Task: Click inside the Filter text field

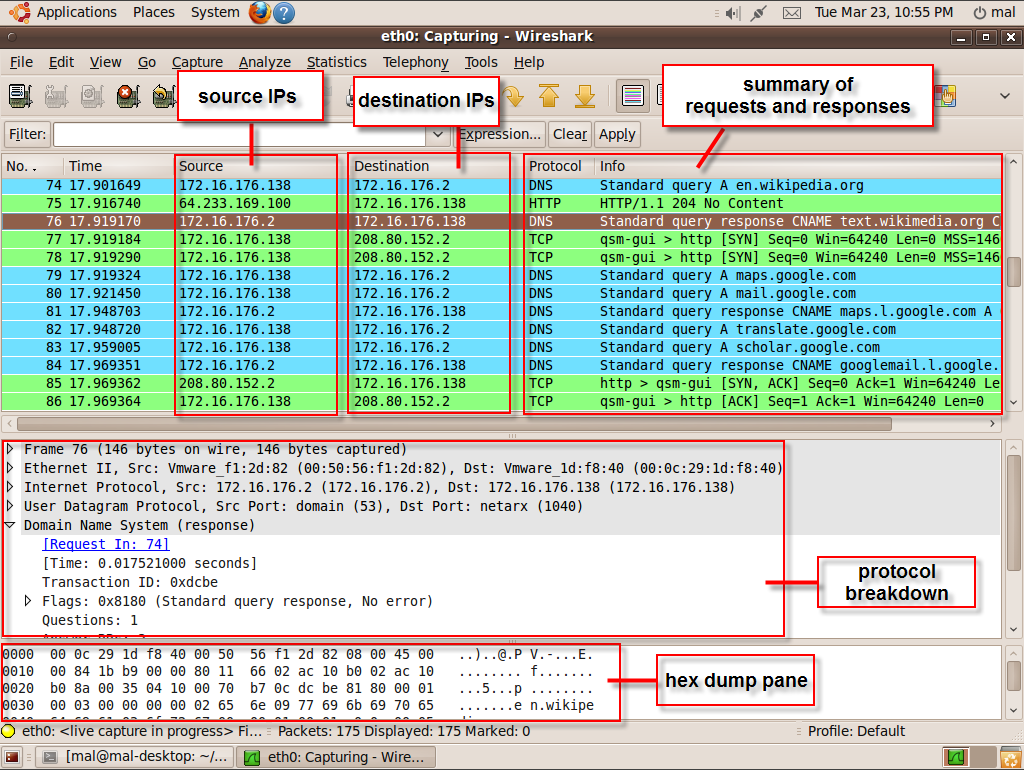Action: click(240, 134)
